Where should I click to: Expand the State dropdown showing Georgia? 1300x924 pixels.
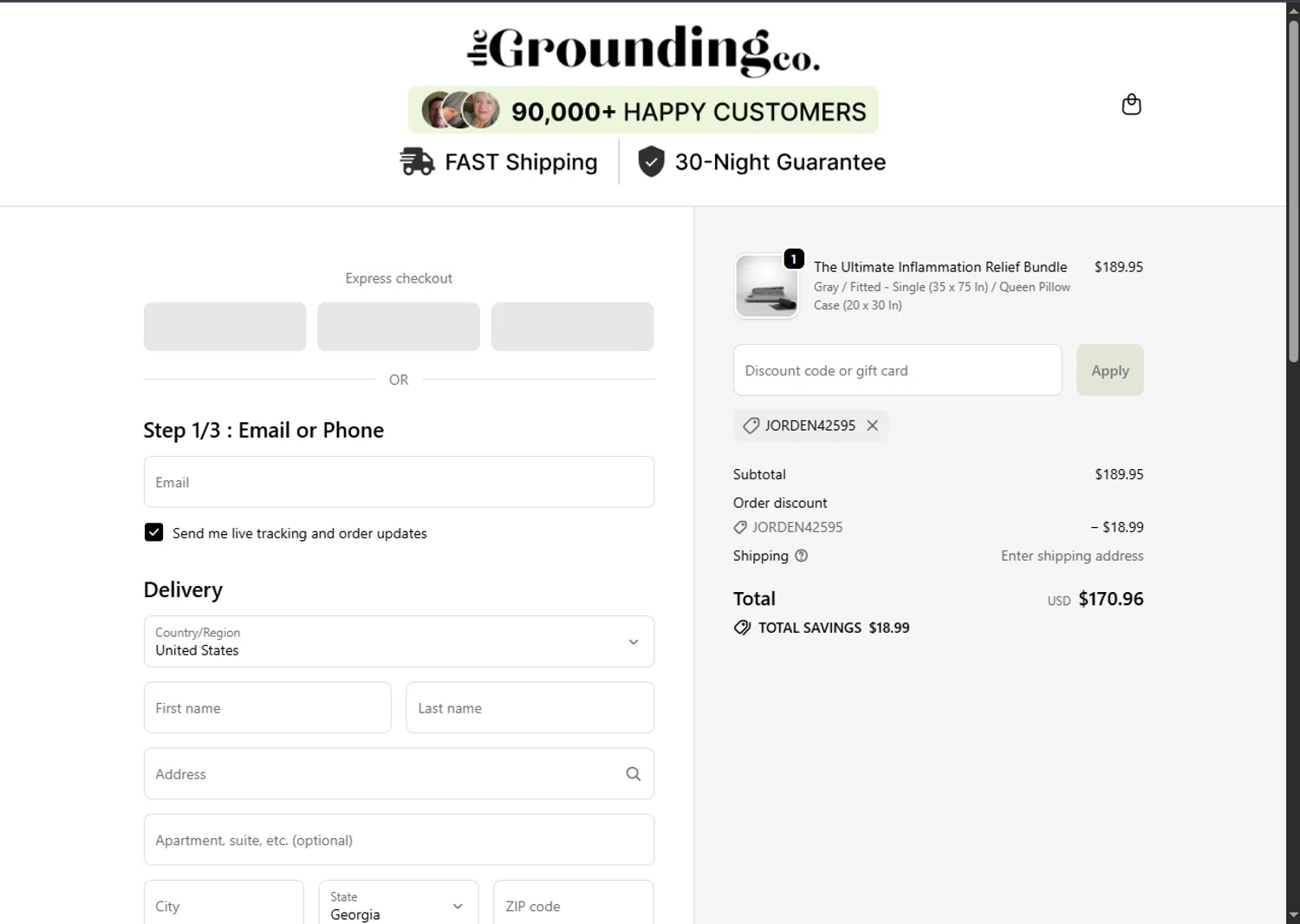(398, 906)
